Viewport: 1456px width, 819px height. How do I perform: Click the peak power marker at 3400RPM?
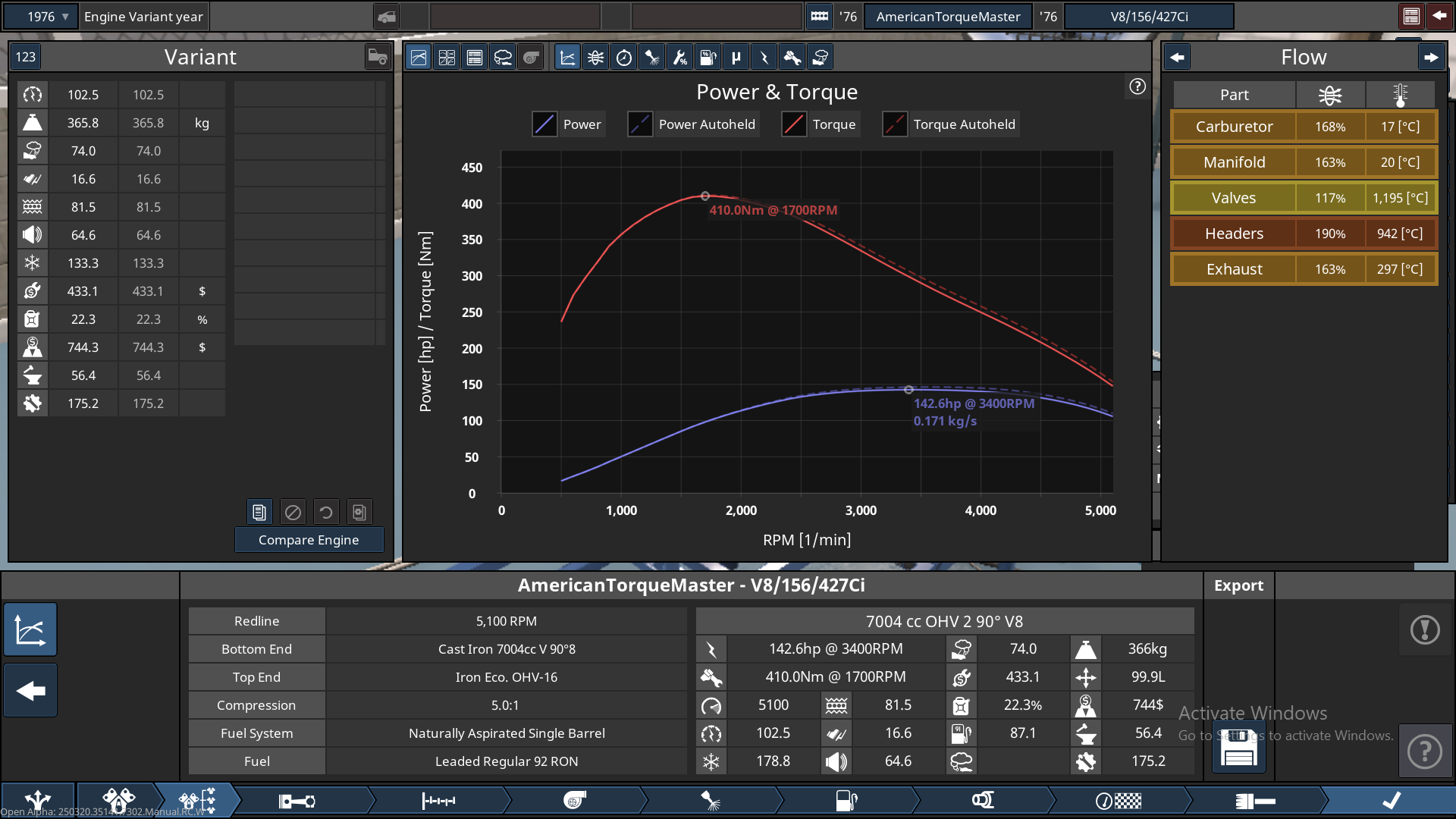(x=908, y=390)
